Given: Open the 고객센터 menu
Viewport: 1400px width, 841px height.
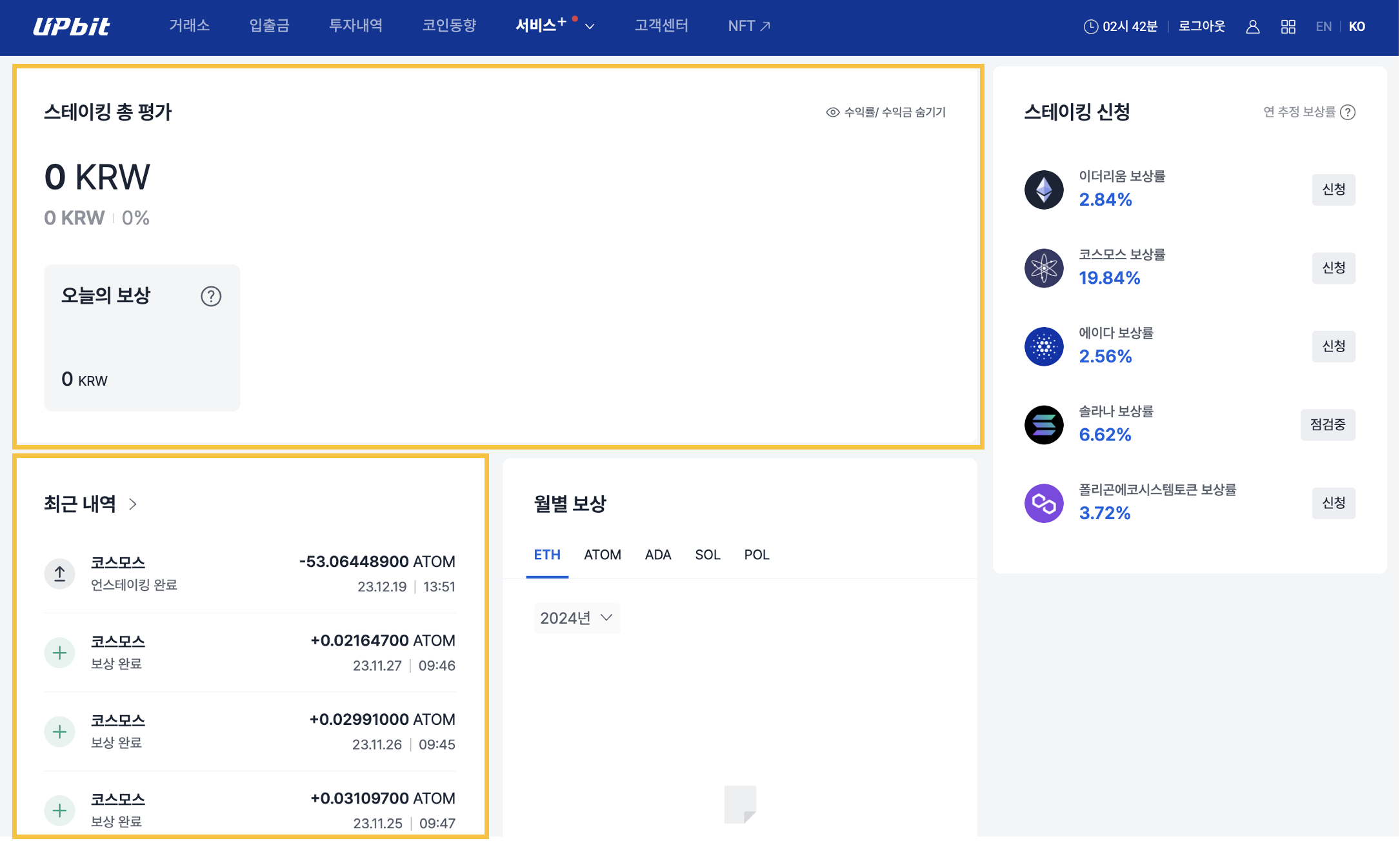Looking at the screenshot, I should coord(661,26).
